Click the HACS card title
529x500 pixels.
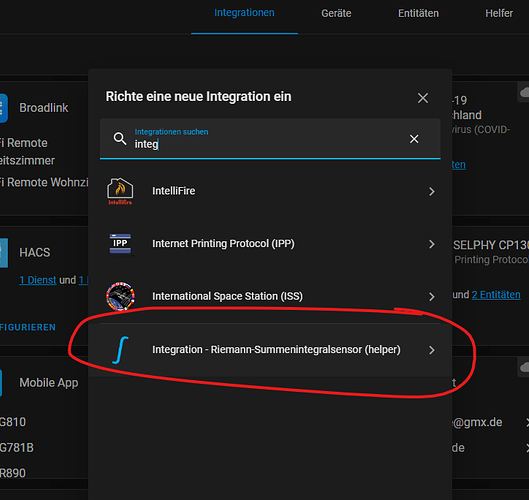click(35, 253)
